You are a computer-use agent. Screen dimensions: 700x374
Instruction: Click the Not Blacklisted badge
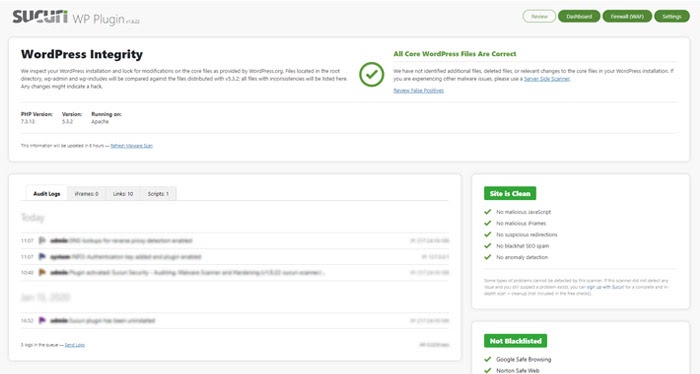coord(515,341)
